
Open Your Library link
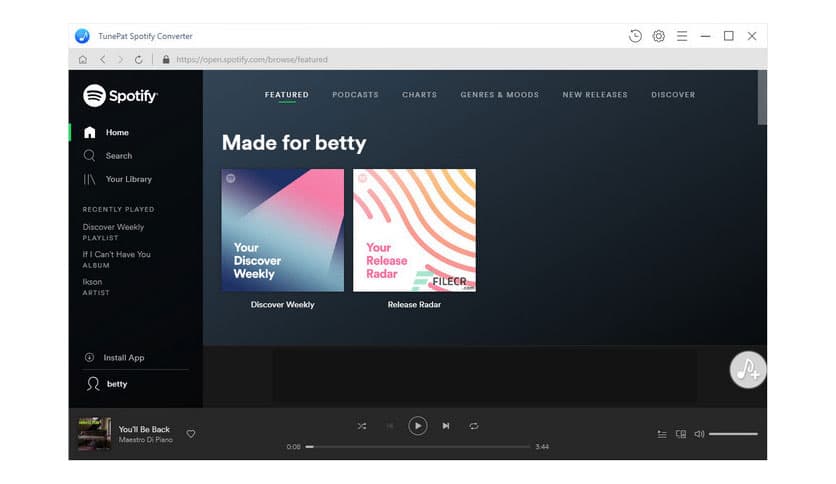coord(128,179)
